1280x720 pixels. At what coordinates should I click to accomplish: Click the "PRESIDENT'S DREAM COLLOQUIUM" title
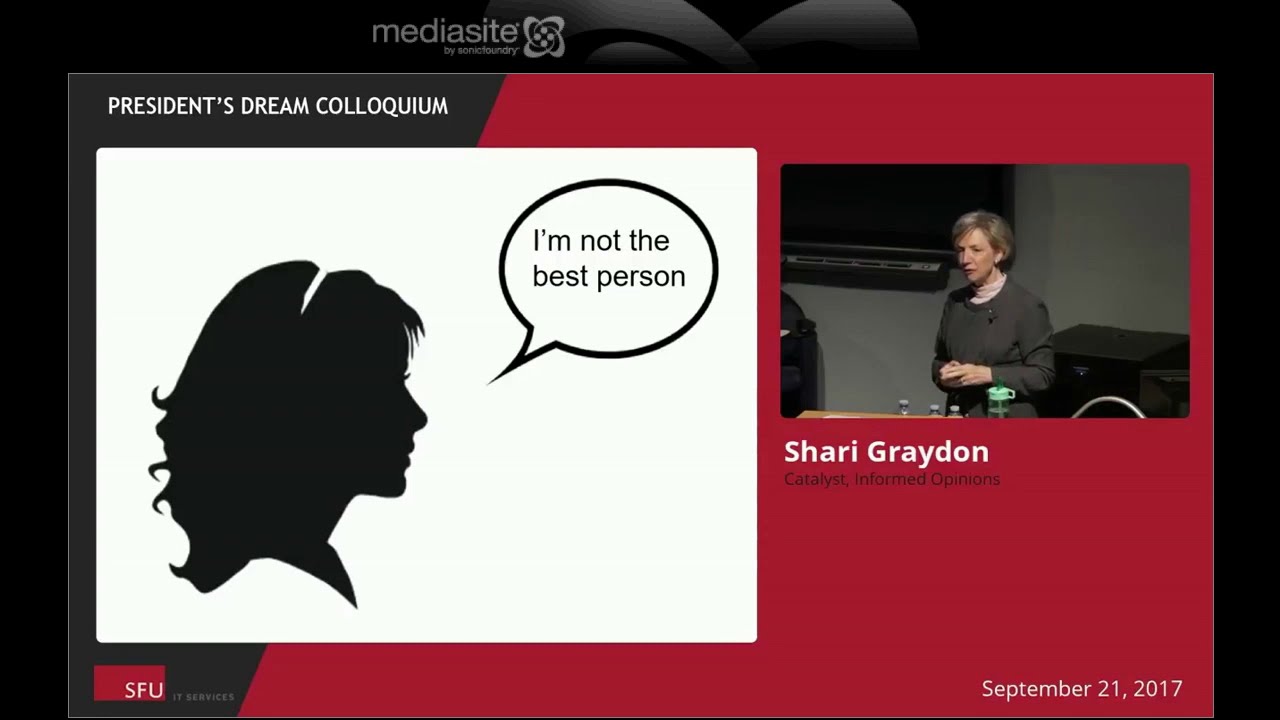point(278,106)
